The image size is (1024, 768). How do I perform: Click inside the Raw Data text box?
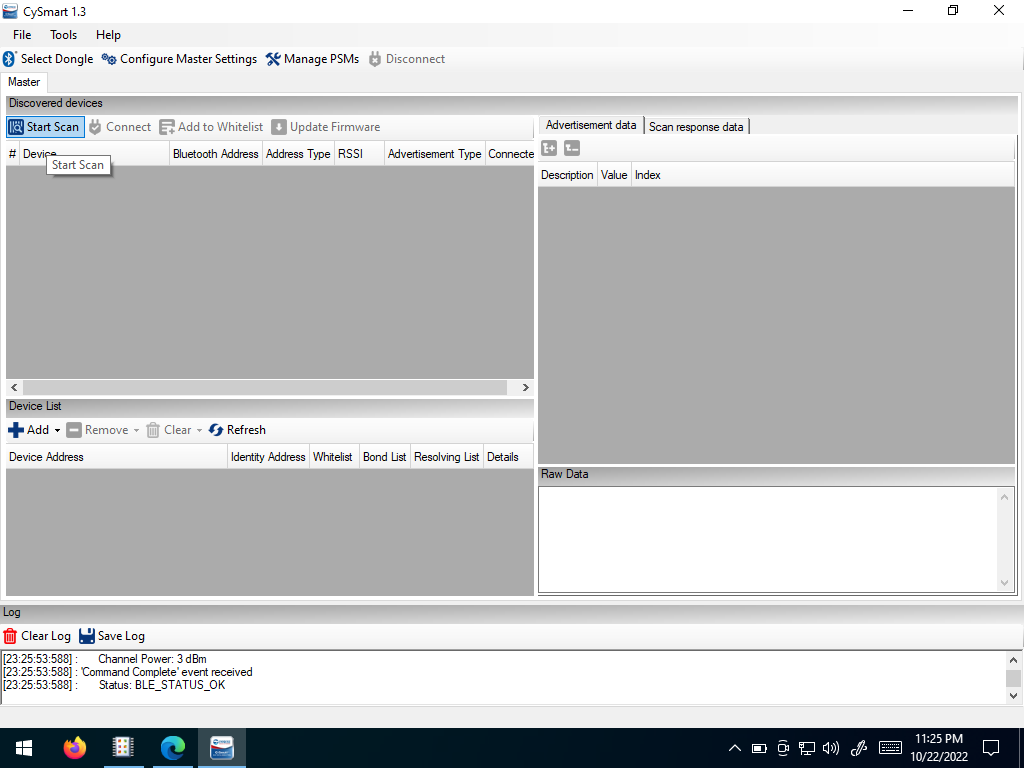click(x=769, y=539)
